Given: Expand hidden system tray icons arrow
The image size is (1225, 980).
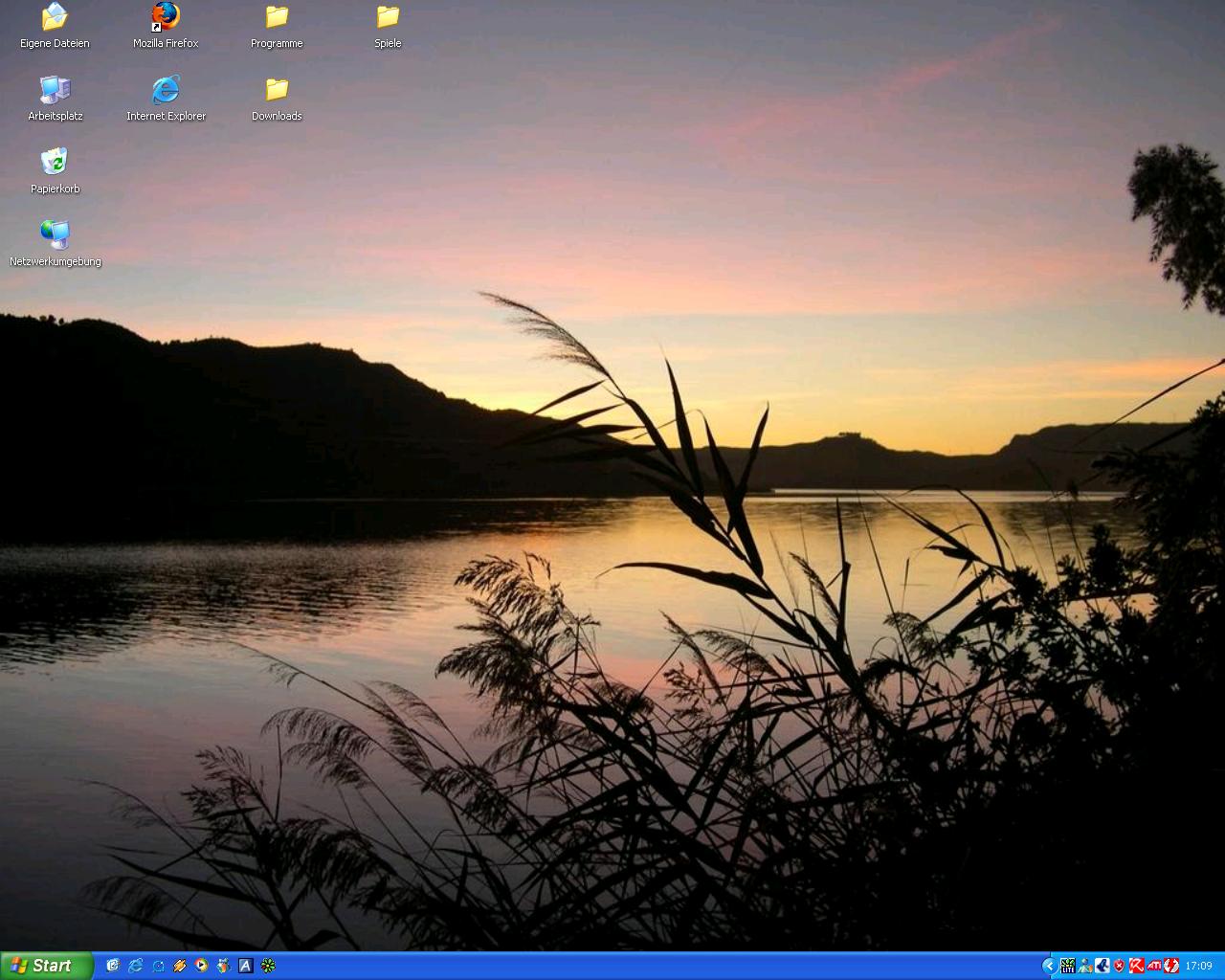Looking at the screenshot, I should tap(1048, 966).
